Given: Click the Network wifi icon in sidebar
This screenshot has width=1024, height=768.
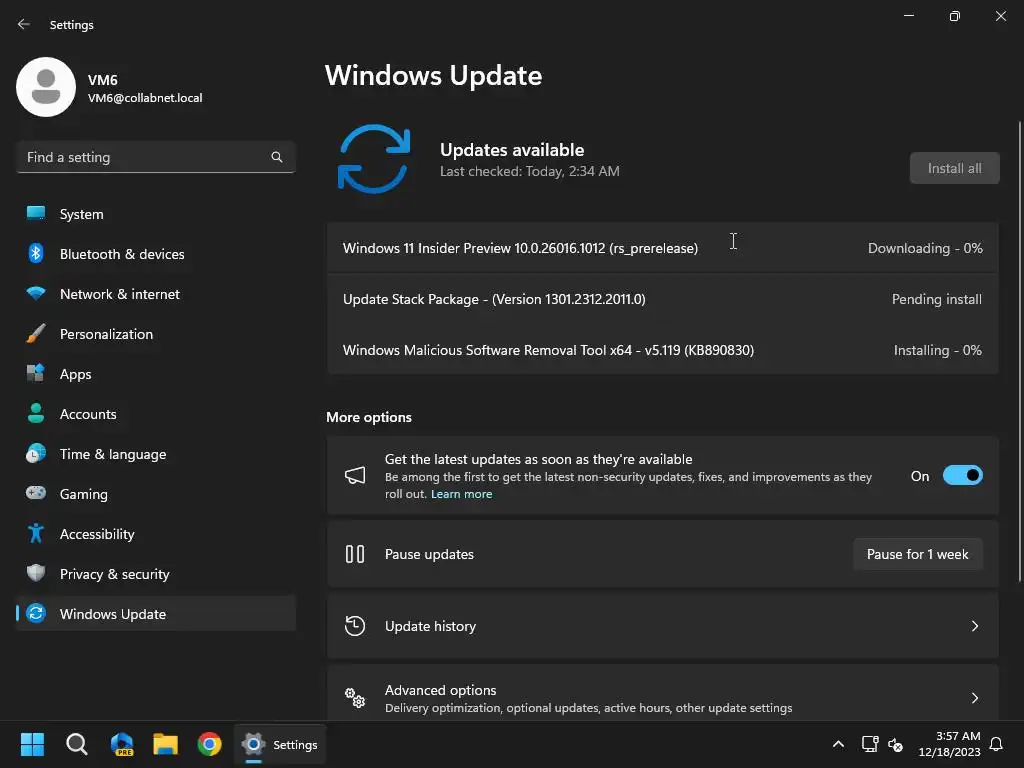Looking at the screenshot, I should click(36, 294).
